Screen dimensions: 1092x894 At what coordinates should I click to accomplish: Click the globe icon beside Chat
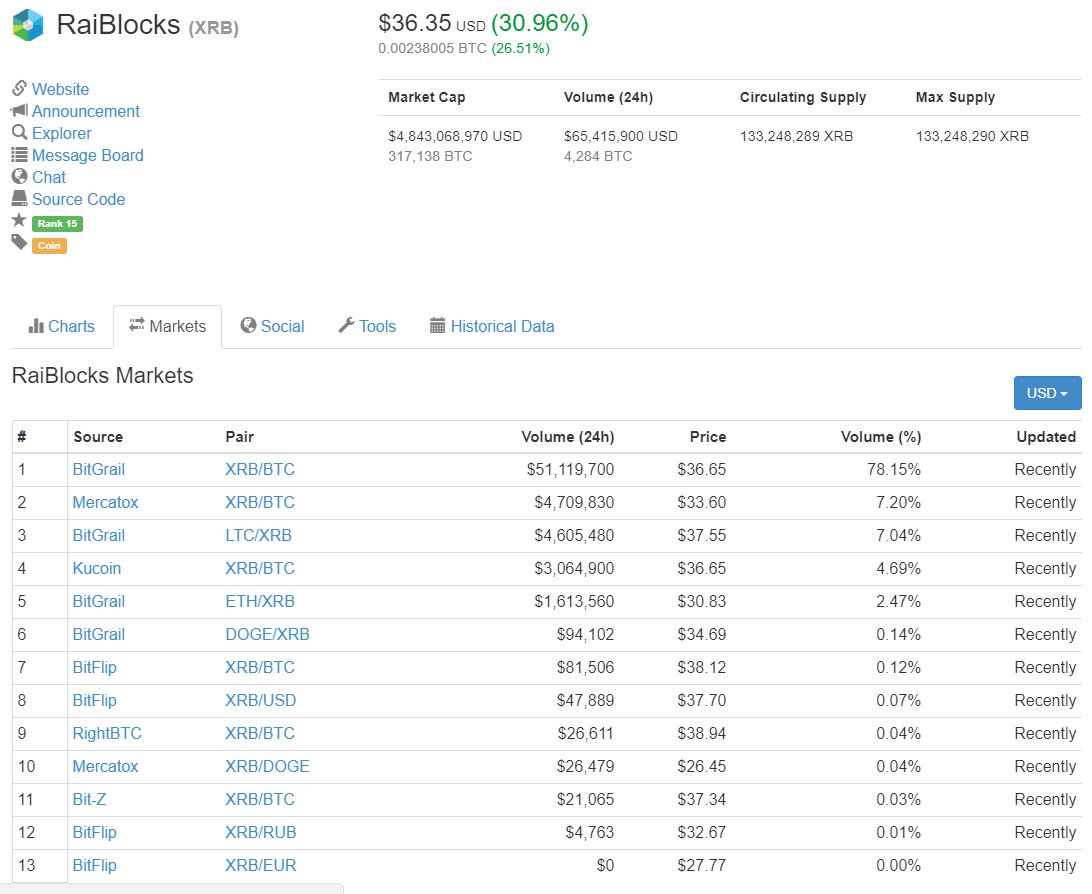pos(20,176)
